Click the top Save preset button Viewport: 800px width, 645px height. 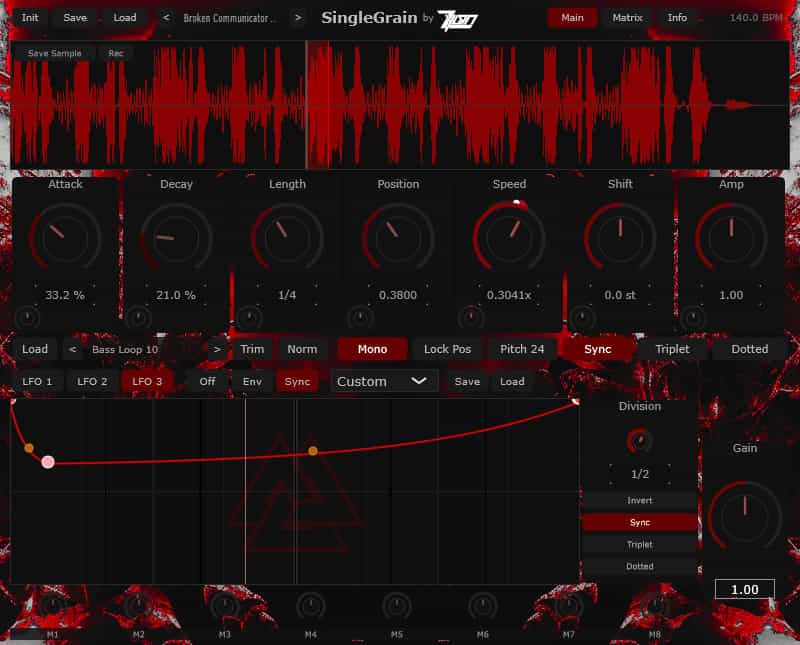point(75,18)
